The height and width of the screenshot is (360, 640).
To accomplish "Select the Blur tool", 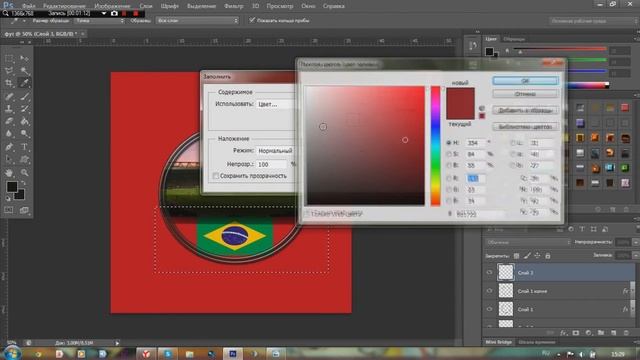I will point(9,133).
